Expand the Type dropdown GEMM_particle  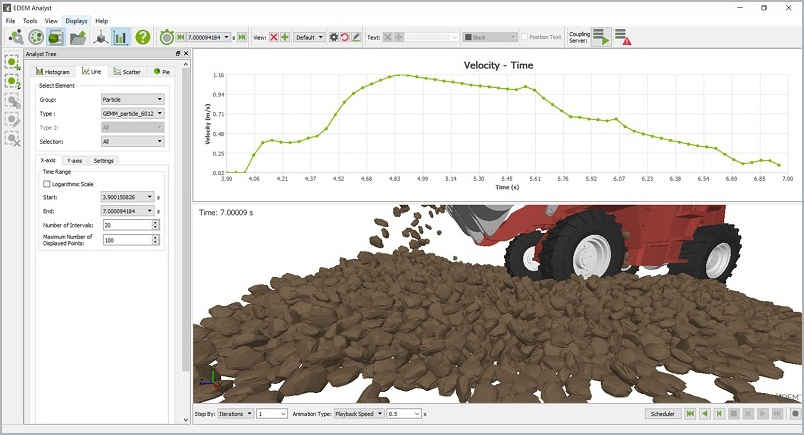(x=132, y=114)
